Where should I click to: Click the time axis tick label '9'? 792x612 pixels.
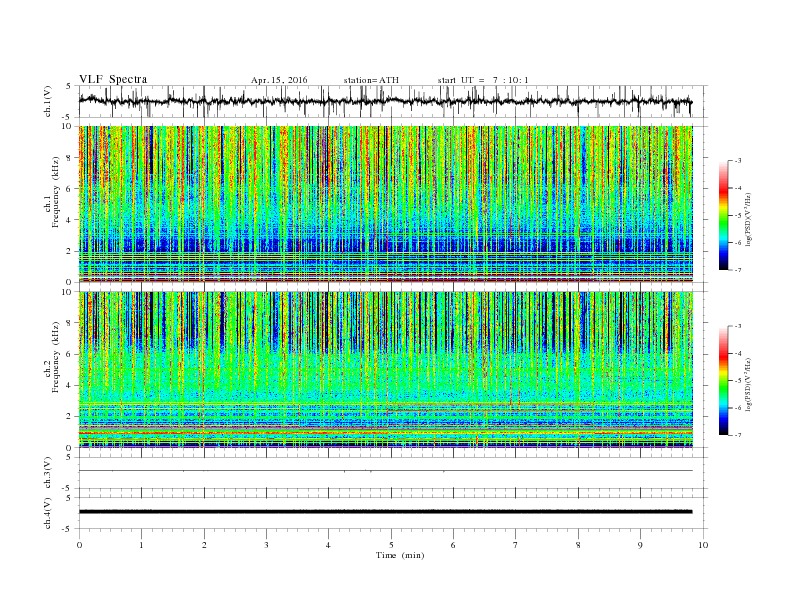[640, 545]
